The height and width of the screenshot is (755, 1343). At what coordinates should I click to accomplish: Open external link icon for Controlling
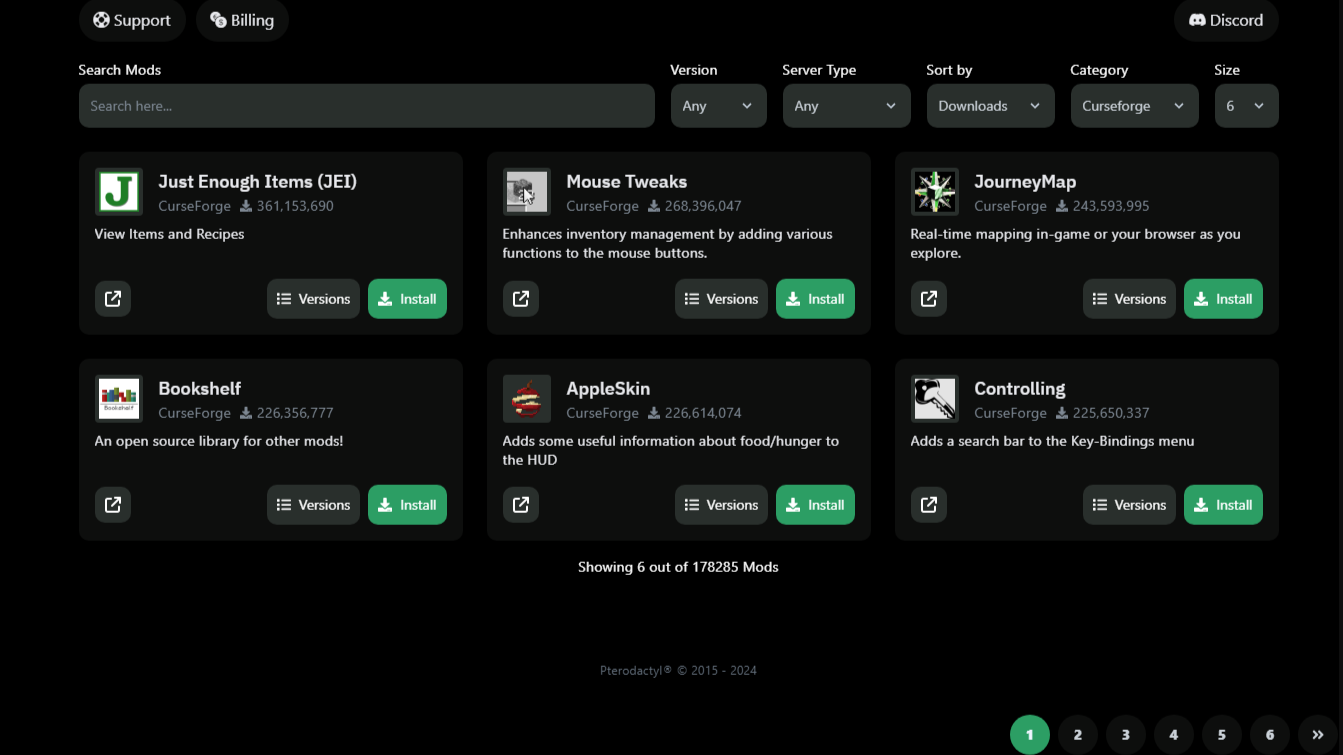coord(929,505)
